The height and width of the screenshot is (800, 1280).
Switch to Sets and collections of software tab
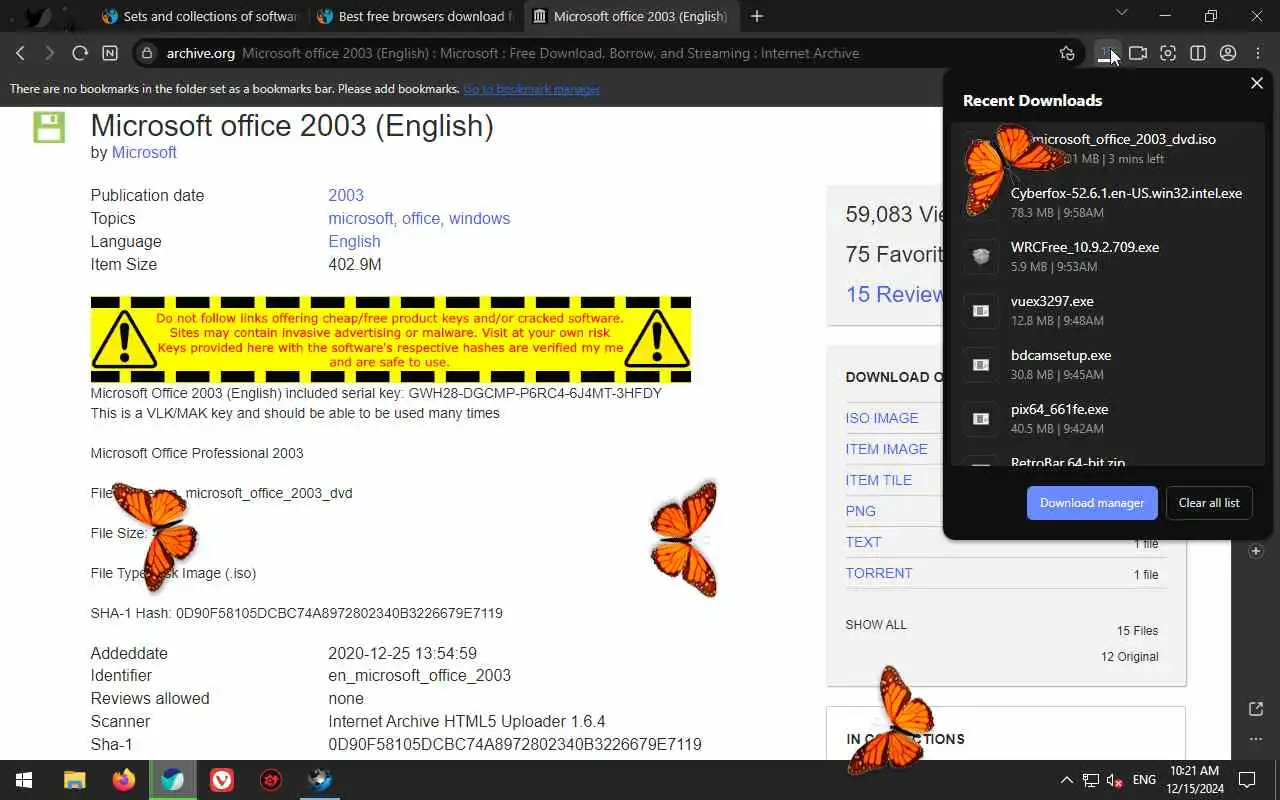199,16
